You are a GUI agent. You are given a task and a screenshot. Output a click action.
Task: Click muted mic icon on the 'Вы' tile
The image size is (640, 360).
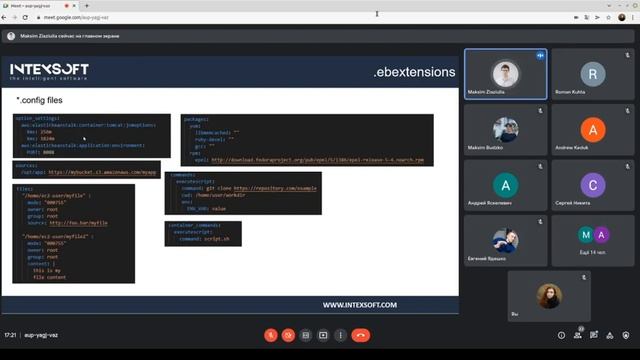pos(584,277)
